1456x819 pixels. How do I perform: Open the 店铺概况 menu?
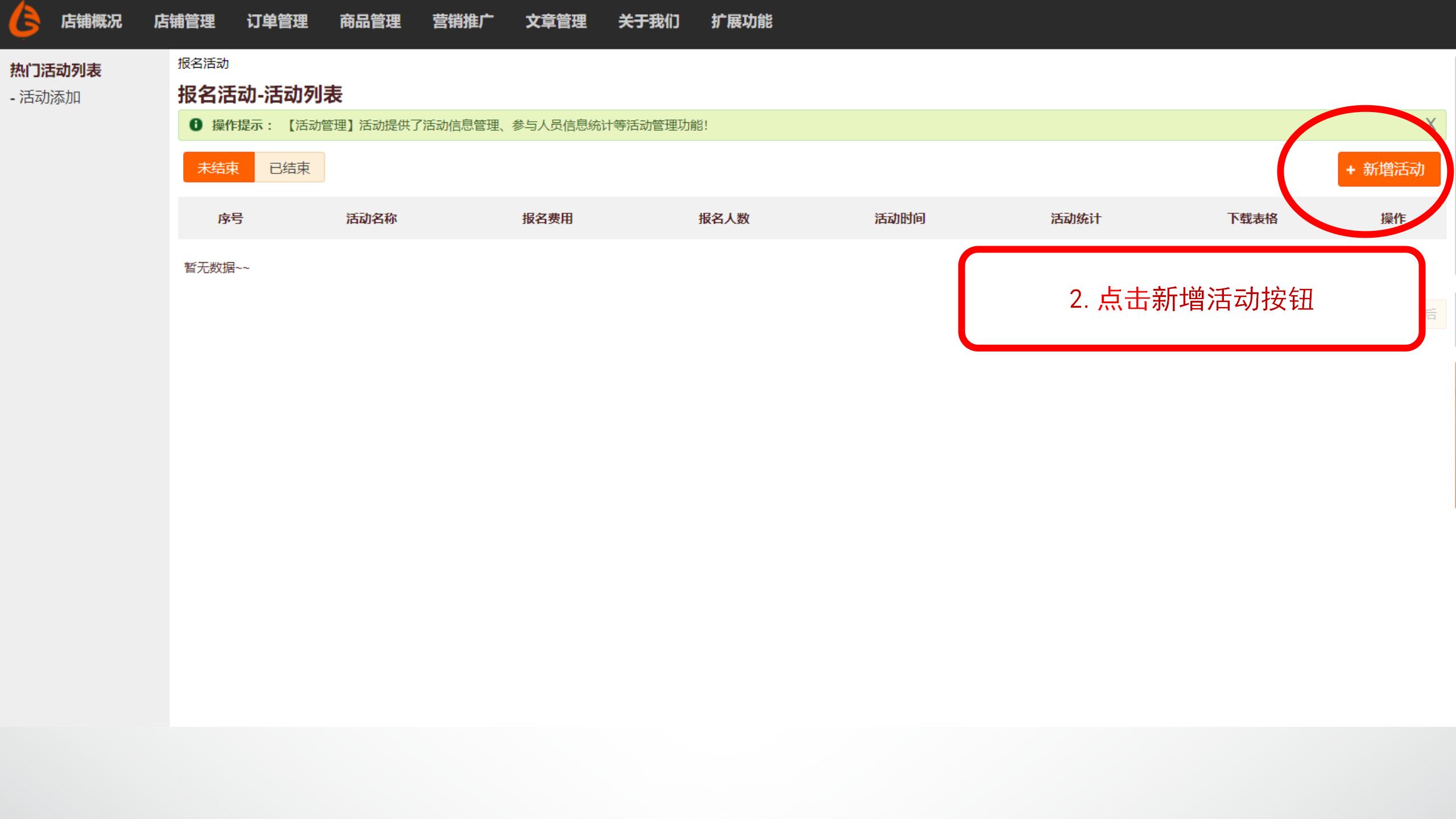coord(92,22)
